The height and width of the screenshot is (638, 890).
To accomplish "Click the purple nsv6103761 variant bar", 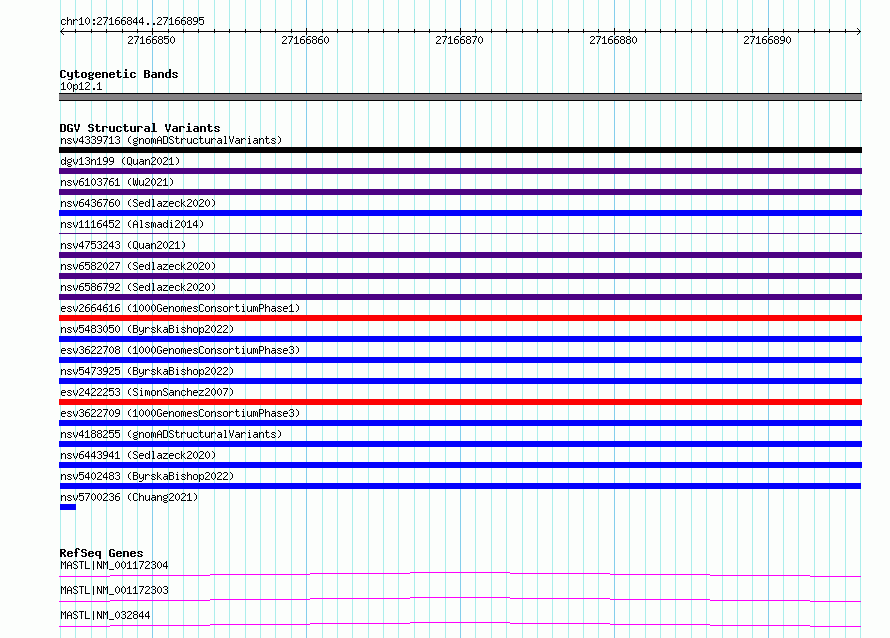I will 460,192.
